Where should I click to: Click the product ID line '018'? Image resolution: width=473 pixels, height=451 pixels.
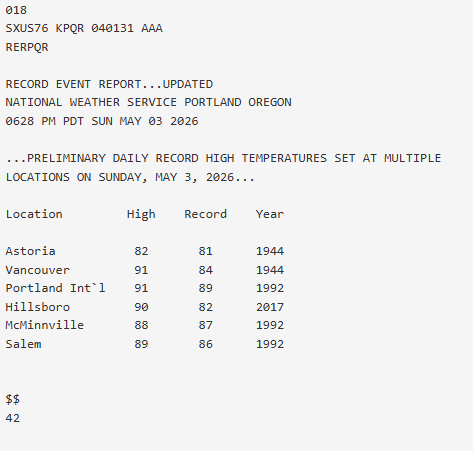(16, 10)
